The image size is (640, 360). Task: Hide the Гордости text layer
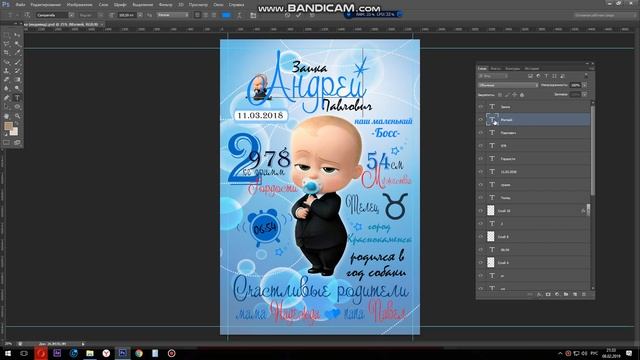click(x=481, y=159)
